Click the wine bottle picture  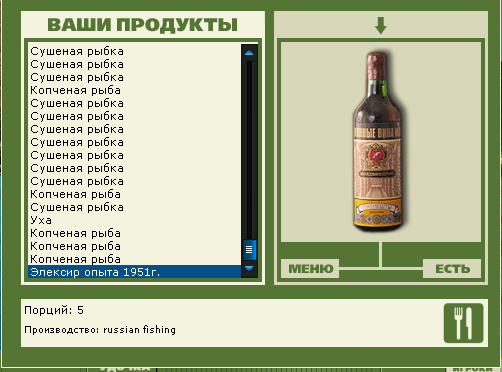378,141
